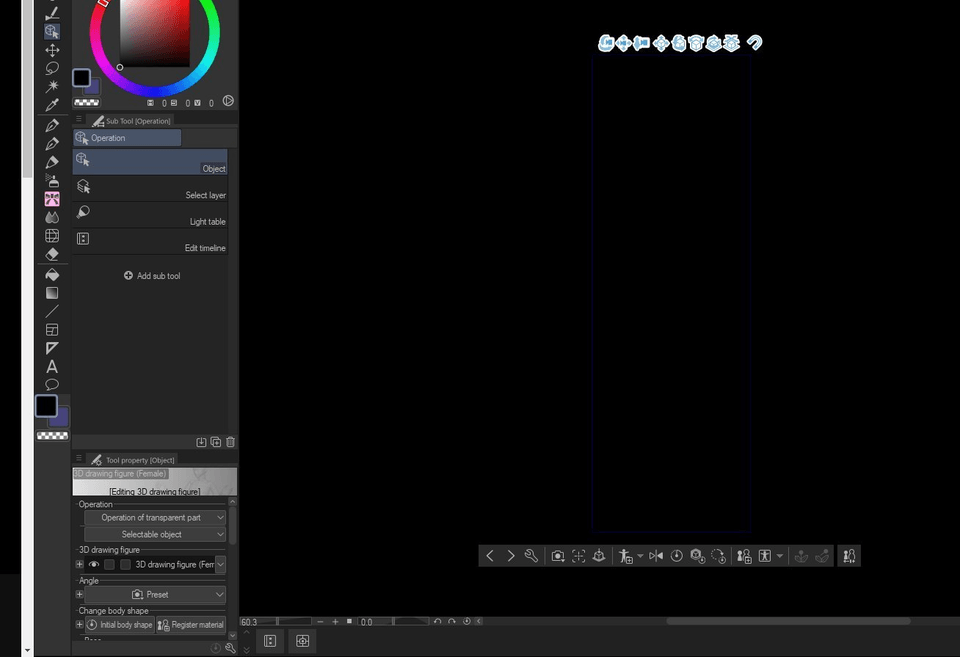Delete sub tool with trash icon
This screenshot has width=960, height=657.
point(230,442)
